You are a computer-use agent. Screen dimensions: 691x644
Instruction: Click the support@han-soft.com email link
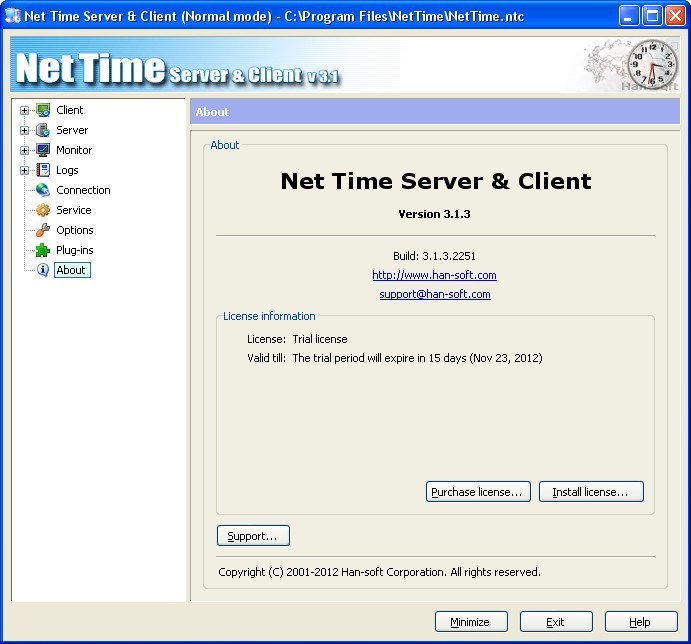(435, 294)
